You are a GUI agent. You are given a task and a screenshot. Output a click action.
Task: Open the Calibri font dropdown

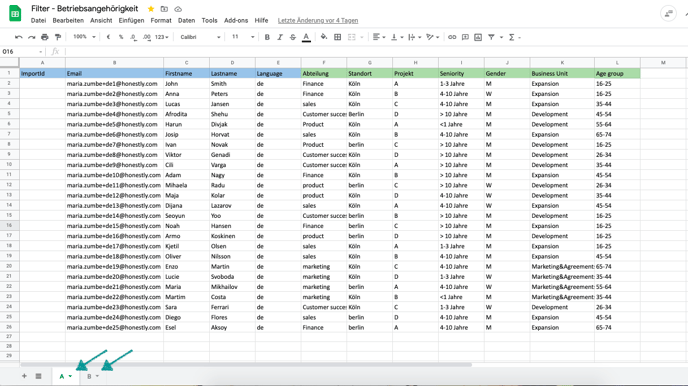[200, 37]
